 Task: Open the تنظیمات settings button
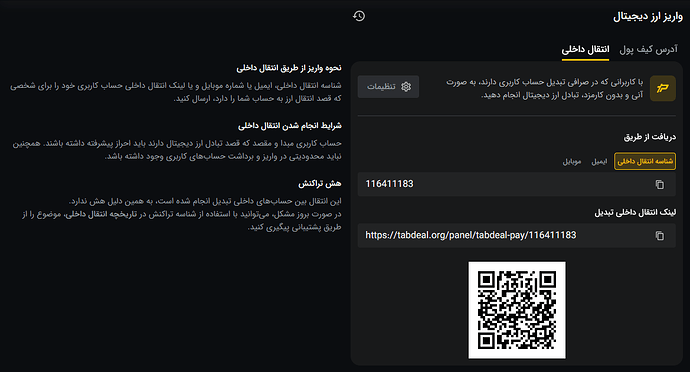[x=388, y=87]
